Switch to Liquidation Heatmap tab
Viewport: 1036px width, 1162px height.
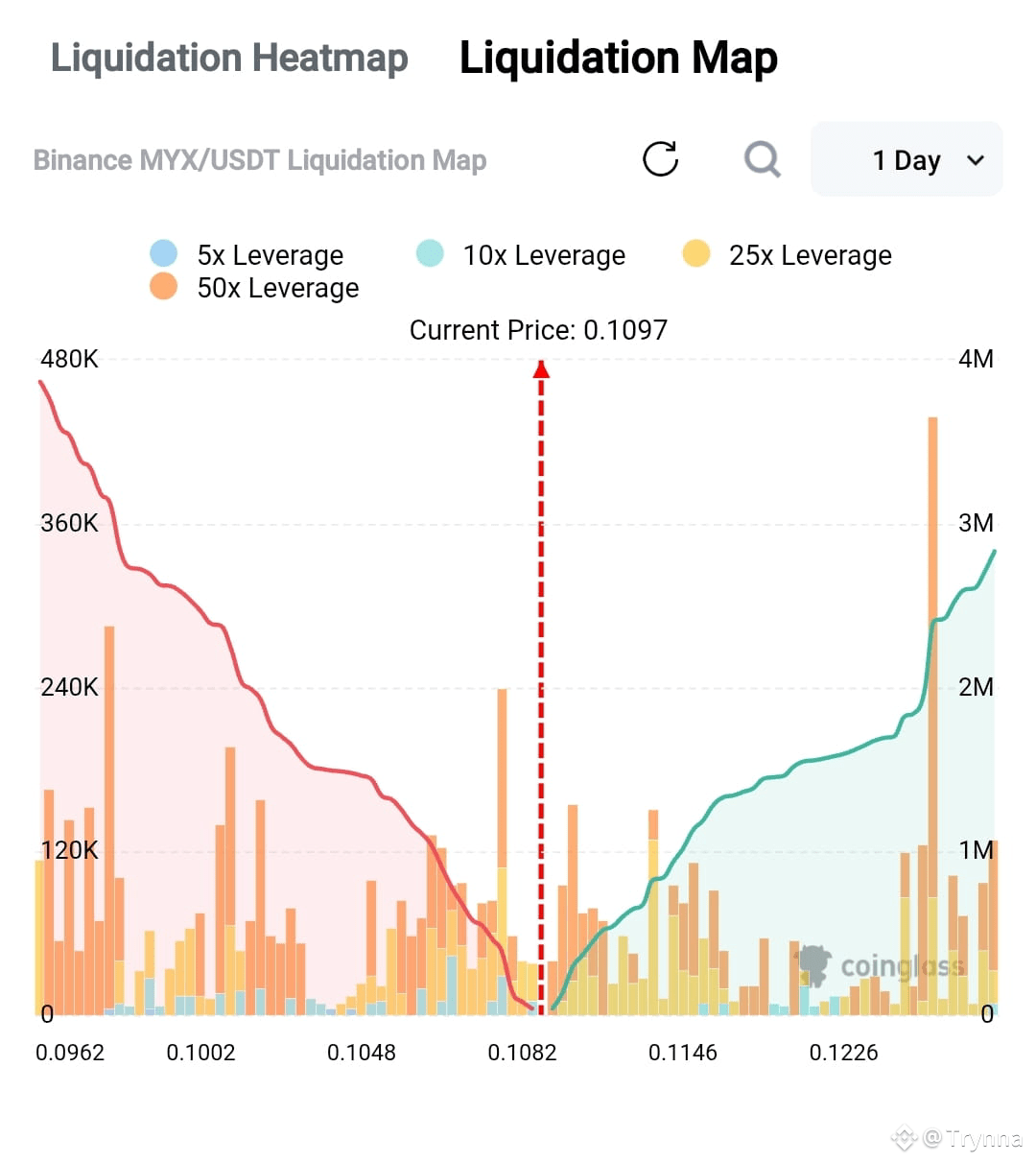(229, 58)
